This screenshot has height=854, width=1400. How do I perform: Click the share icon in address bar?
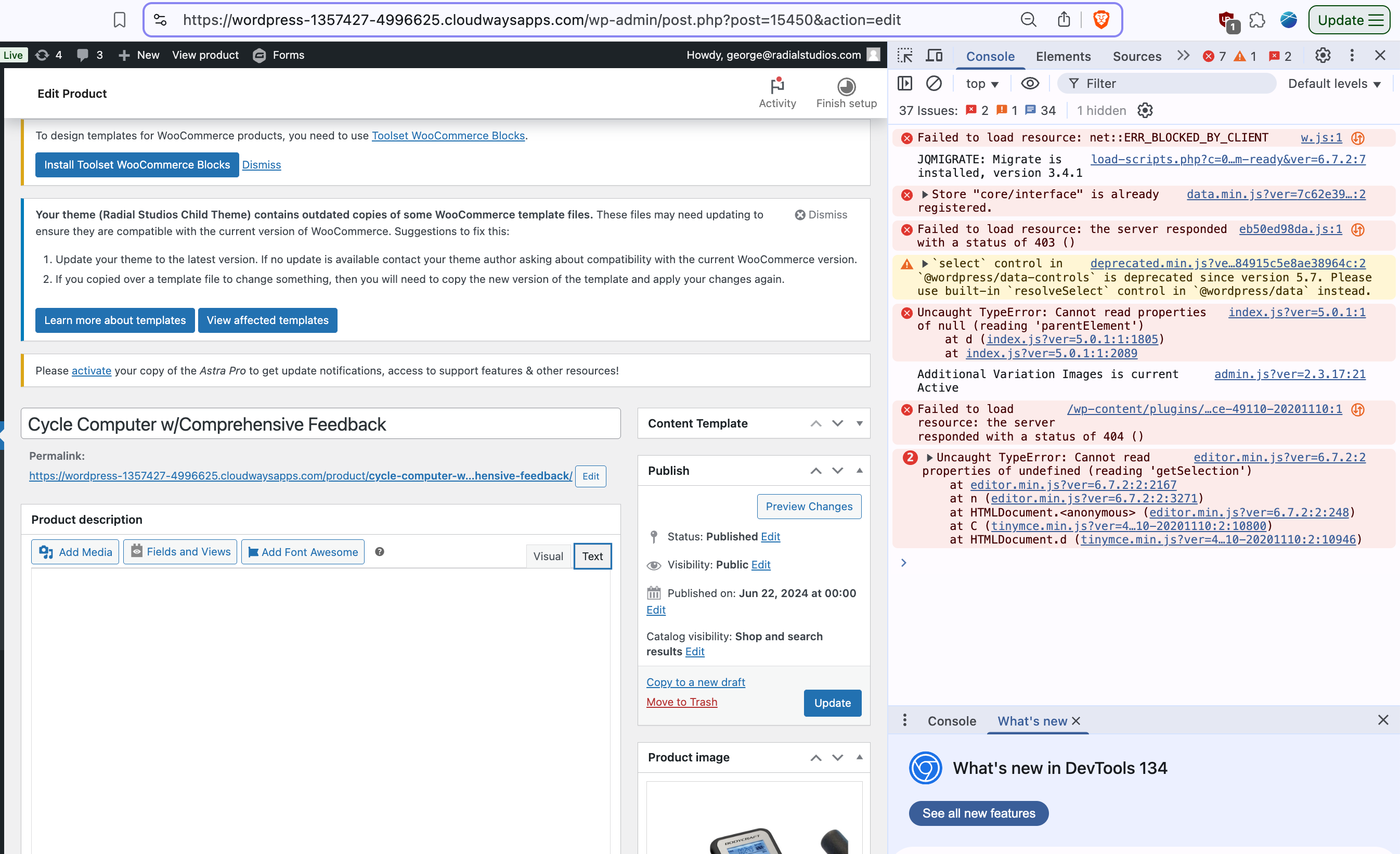click(x=1064, y=20)
